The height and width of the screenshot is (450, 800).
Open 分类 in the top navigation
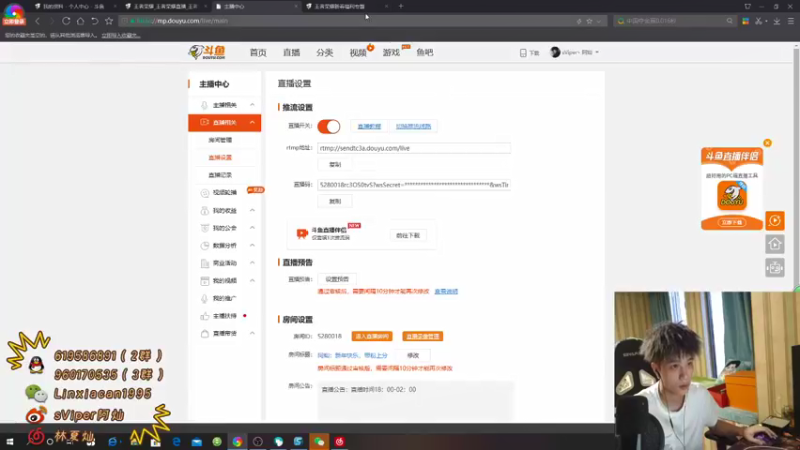tap(324, 53)
